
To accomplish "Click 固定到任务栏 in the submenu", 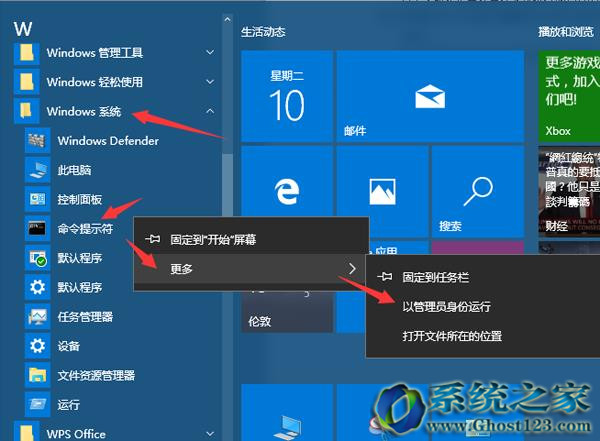I will (436, 276).
